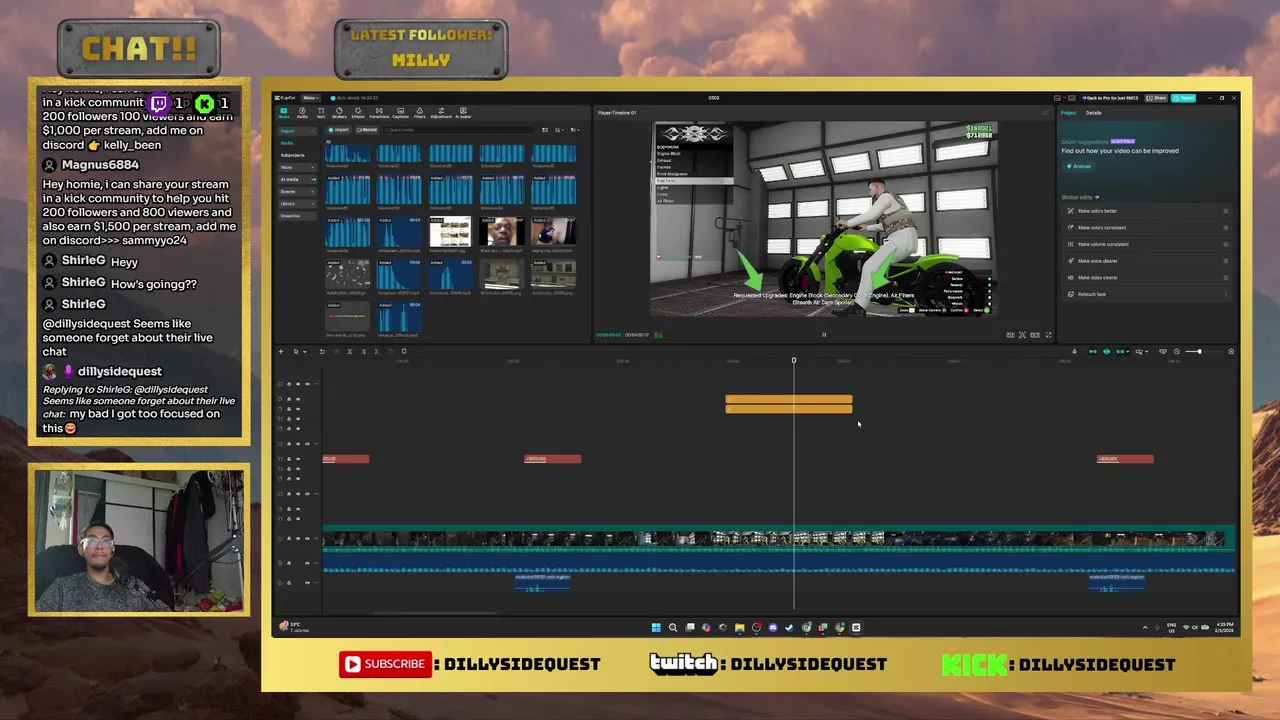Toggle visibility of main video track
The height and width of the screenshot is (720, 1280).
click(298, 538)
